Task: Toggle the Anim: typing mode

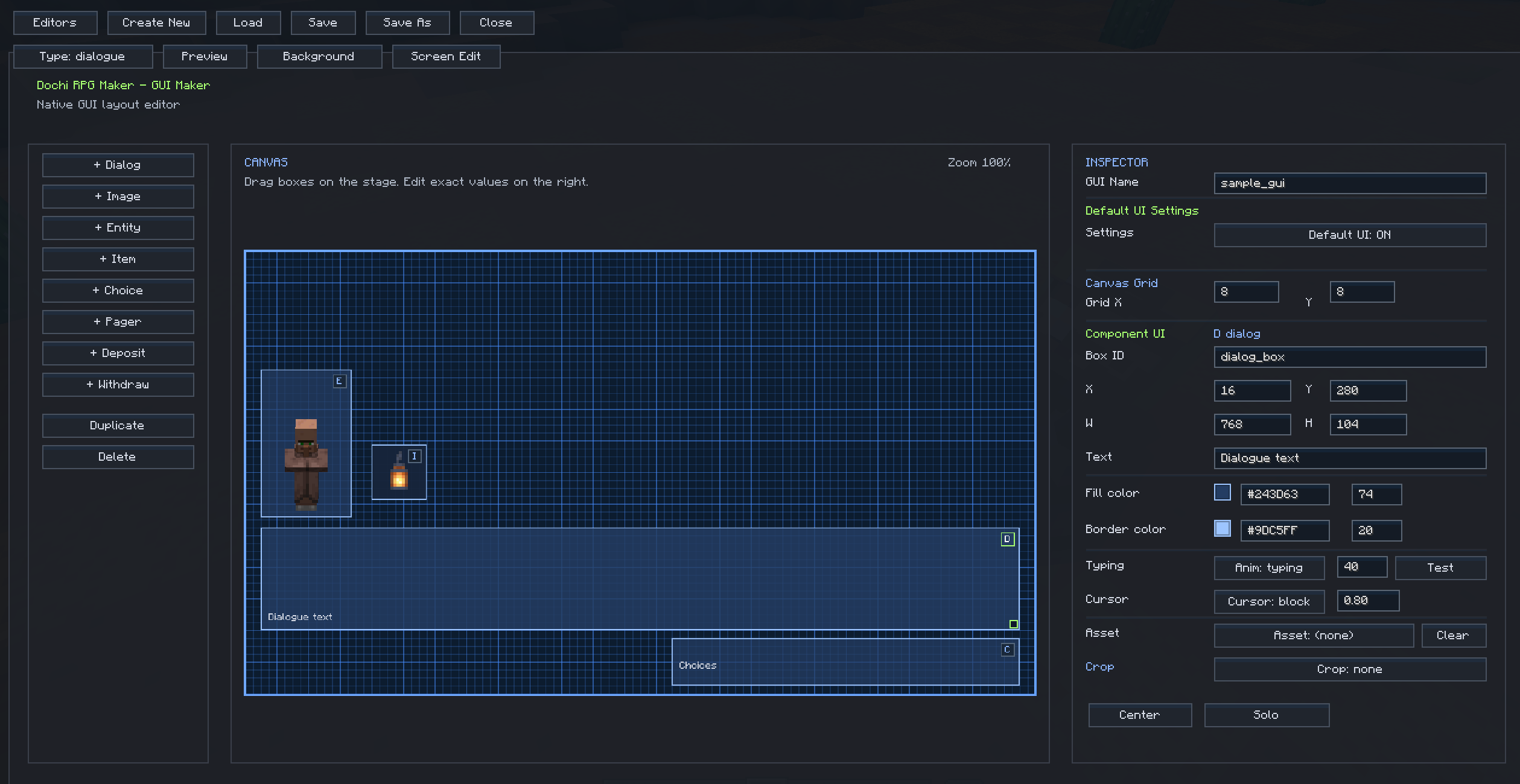Action: [x=1269, y=568]
